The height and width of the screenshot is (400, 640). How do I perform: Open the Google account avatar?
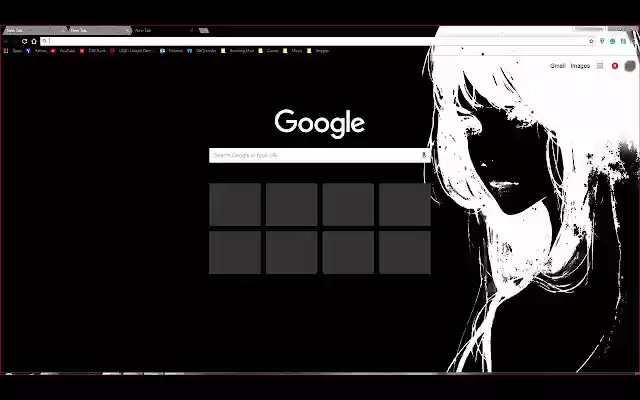(630, 66)
